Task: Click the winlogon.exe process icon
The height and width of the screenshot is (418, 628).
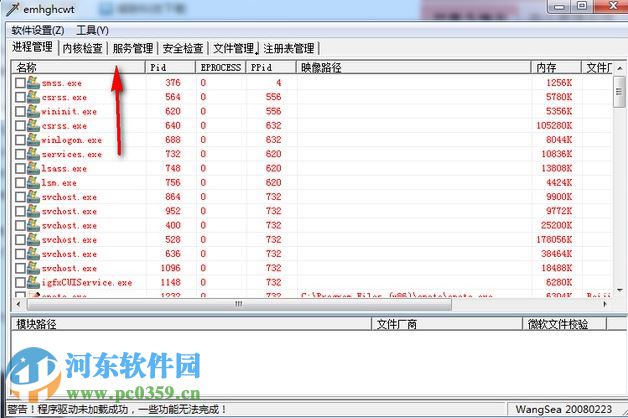Action: point(33,140)
